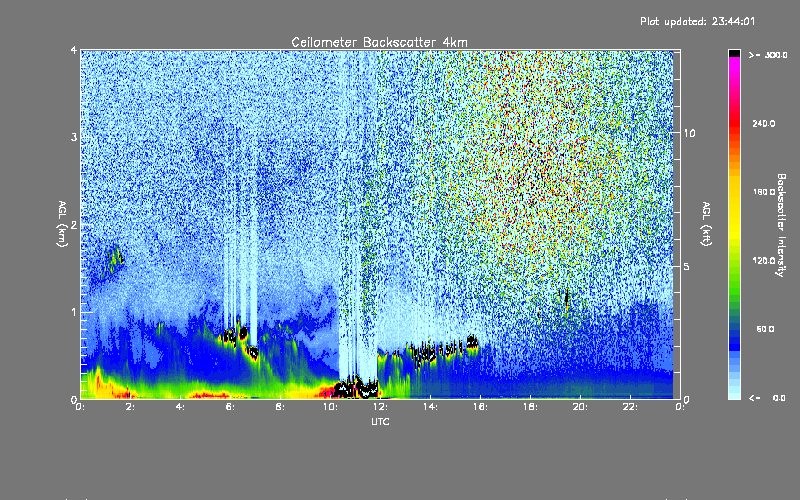Click the '6:' UTC time tick

pyautogui.click(x=230, y=407)
